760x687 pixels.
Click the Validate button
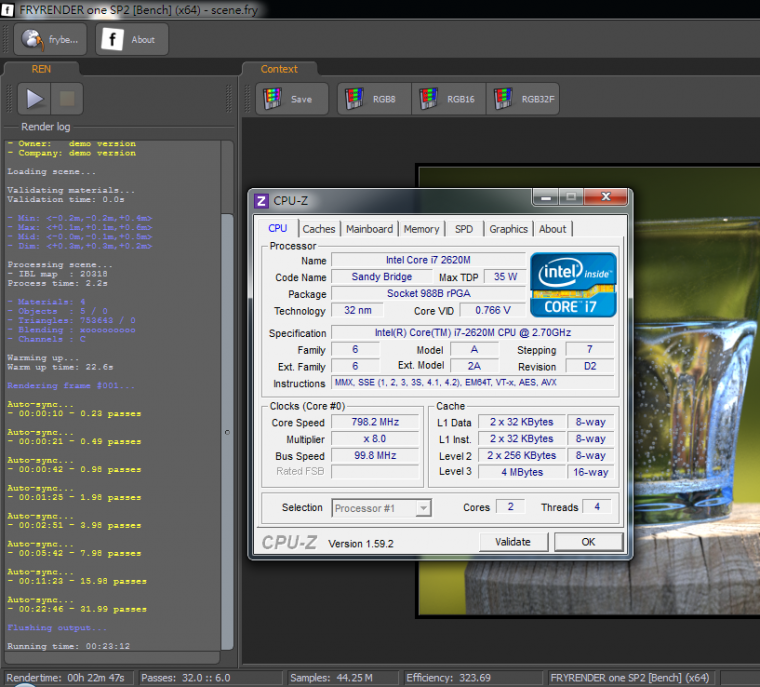tap(513, 541)
